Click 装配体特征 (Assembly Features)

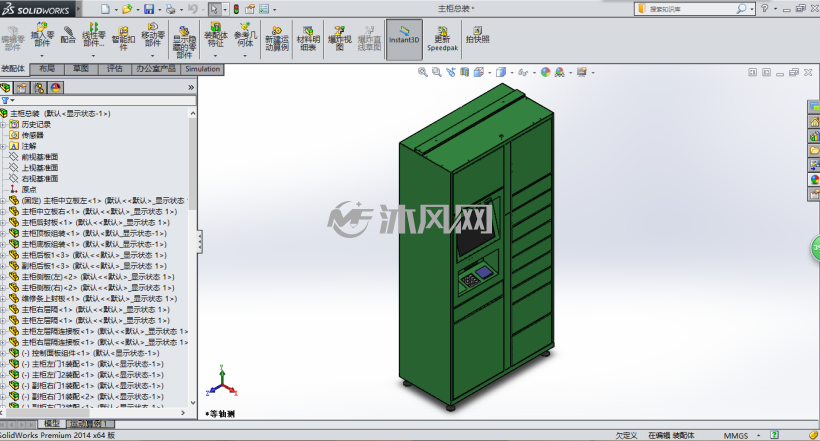click(215, 36)
